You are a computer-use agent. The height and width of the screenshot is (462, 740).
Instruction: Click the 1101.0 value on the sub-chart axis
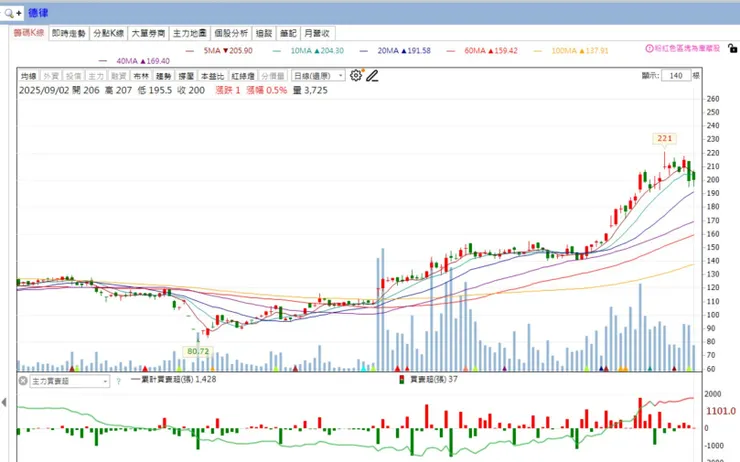click(721, 411)
